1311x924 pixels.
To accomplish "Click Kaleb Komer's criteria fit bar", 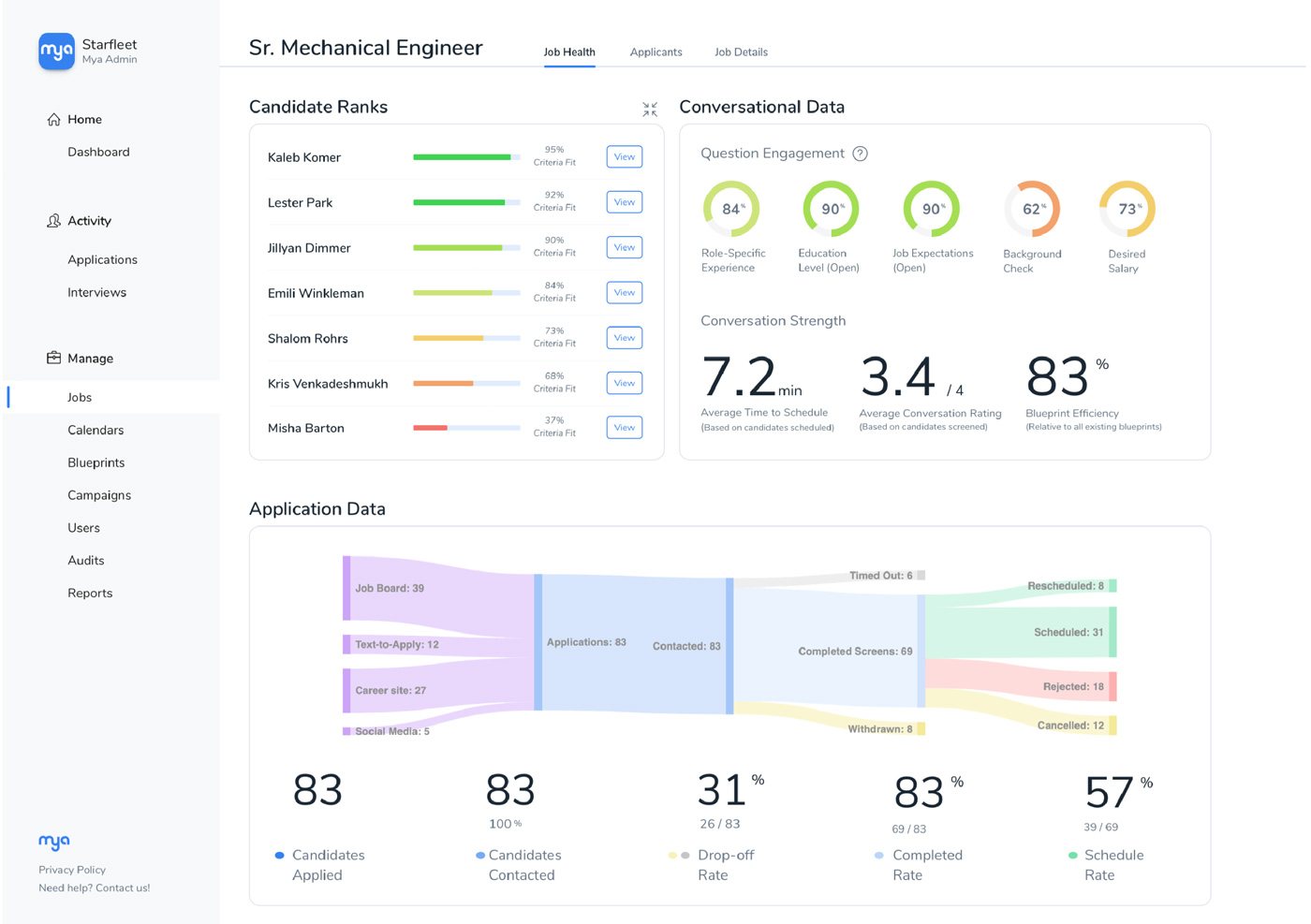I will tap(466, 157).
